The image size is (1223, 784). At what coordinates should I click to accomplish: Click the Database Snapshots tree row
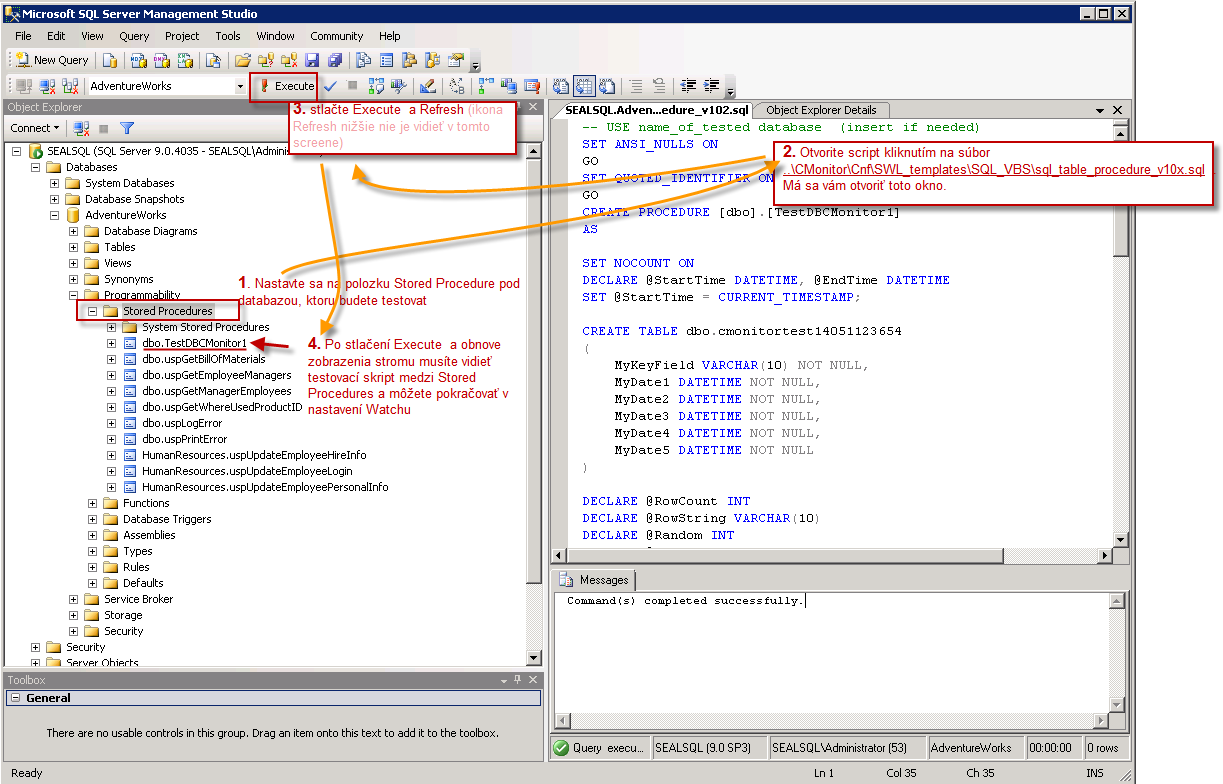point(134,199)
